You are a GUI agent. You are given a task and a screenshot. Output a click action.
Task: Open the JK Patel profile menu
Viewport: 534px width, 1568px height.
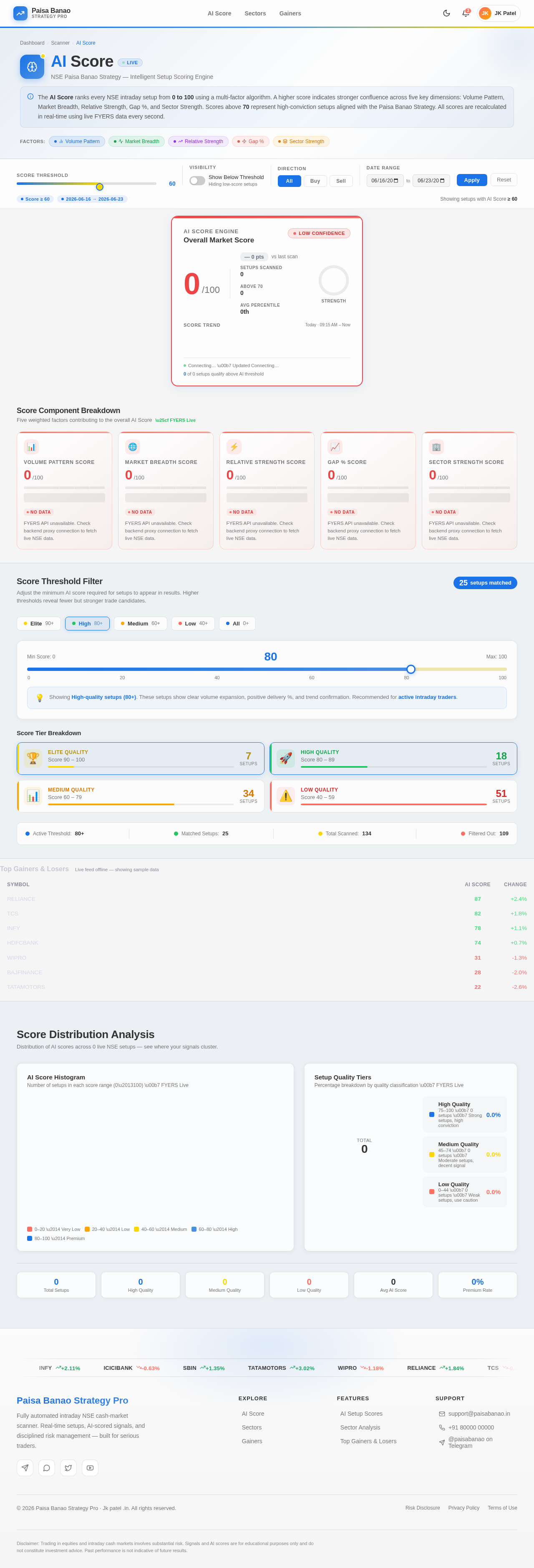click(499, 13)
